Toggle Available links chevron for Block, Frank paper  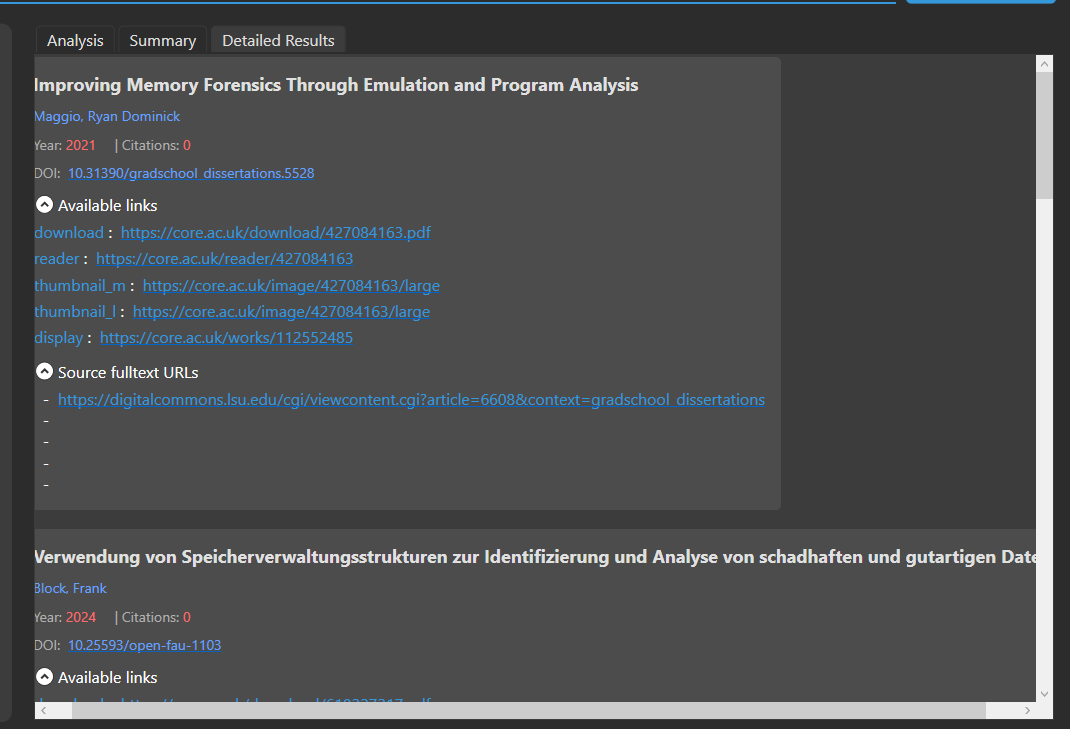(x=44, y=677)
